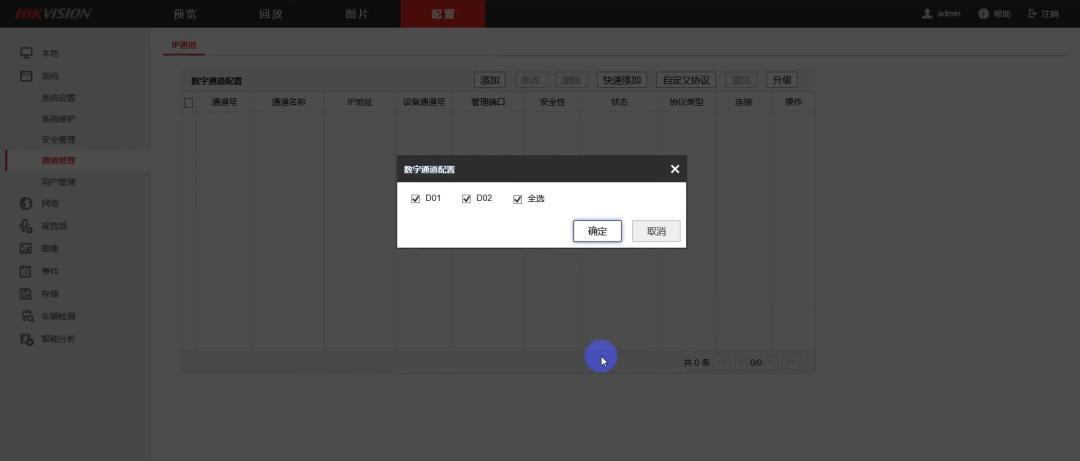Open 安全管理 security management

[x=59, y=140]
